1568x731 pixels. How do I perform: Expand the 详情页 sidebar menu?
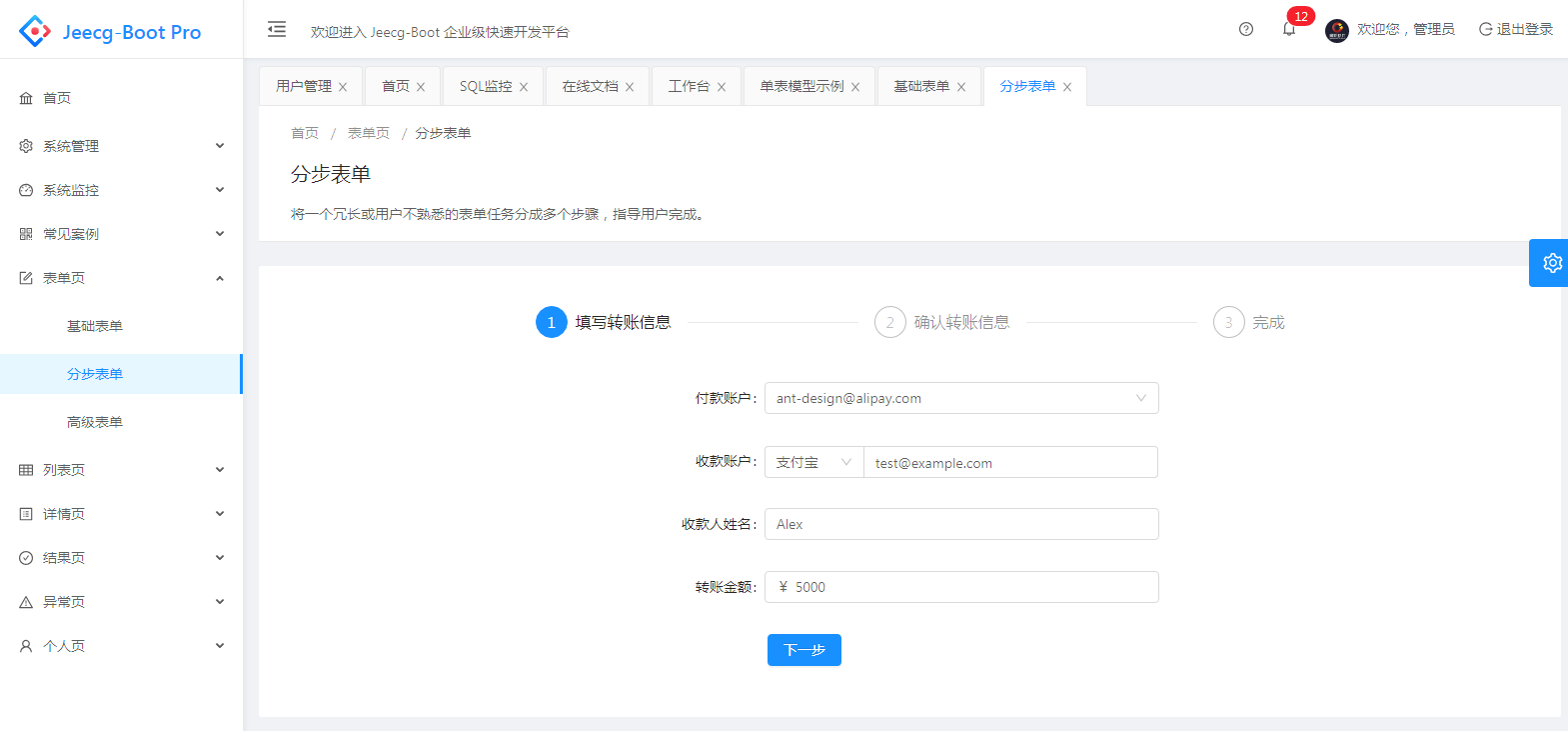click(220, 514)
